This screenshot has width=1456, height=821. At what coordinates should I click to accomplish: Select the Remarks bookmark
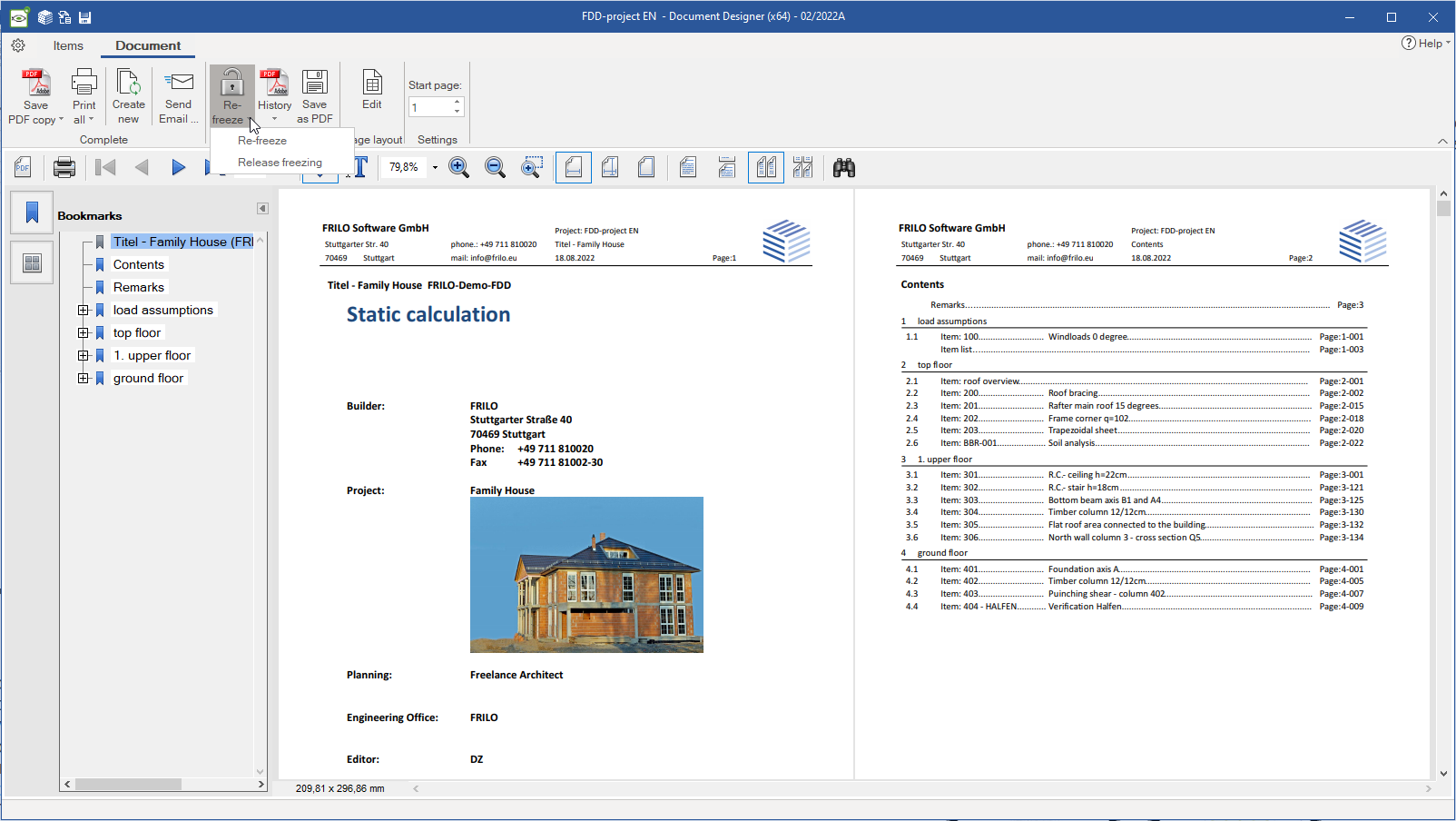139,287
